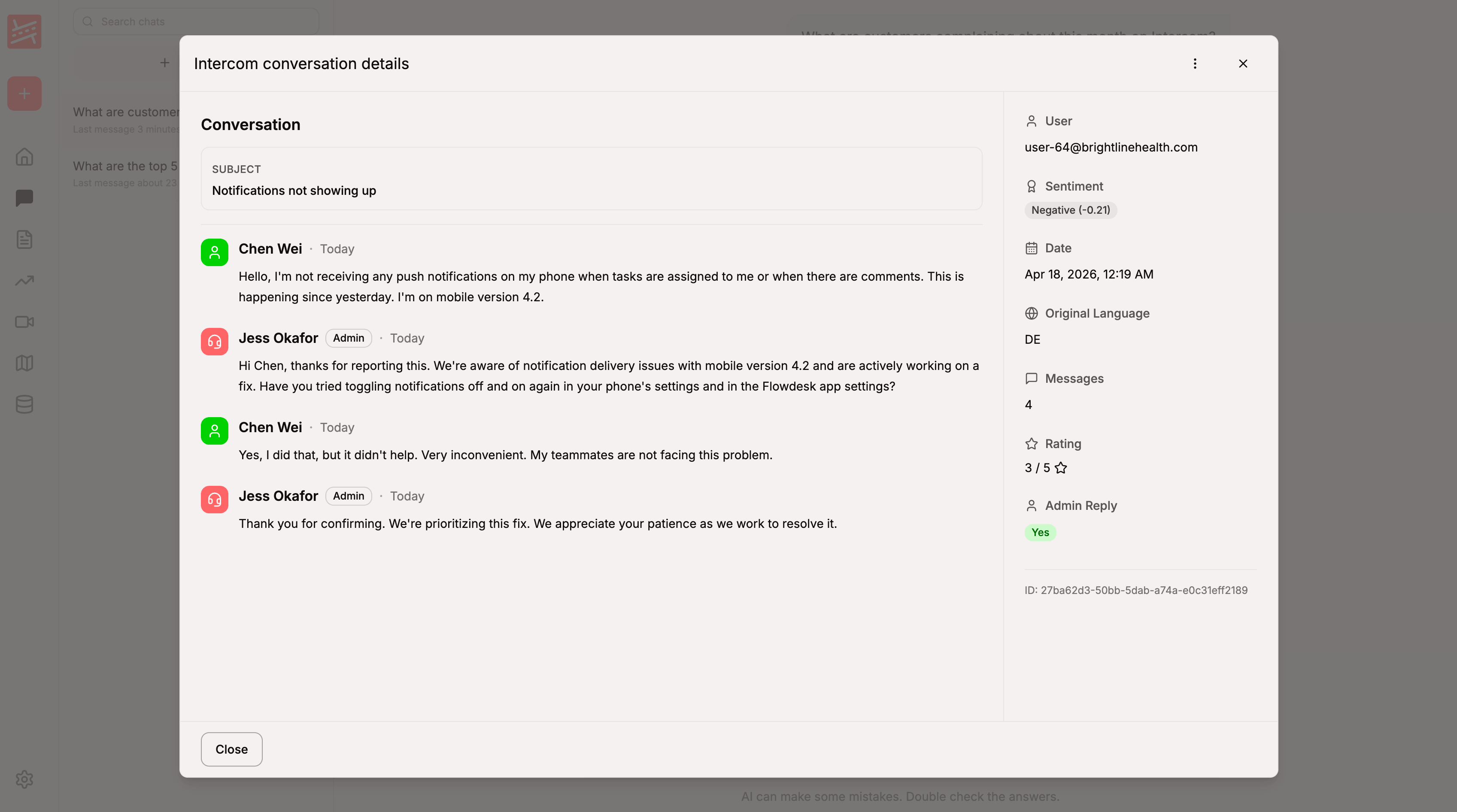Click the Close button at the bottom

pyautogui.click(x=231, y=748)
